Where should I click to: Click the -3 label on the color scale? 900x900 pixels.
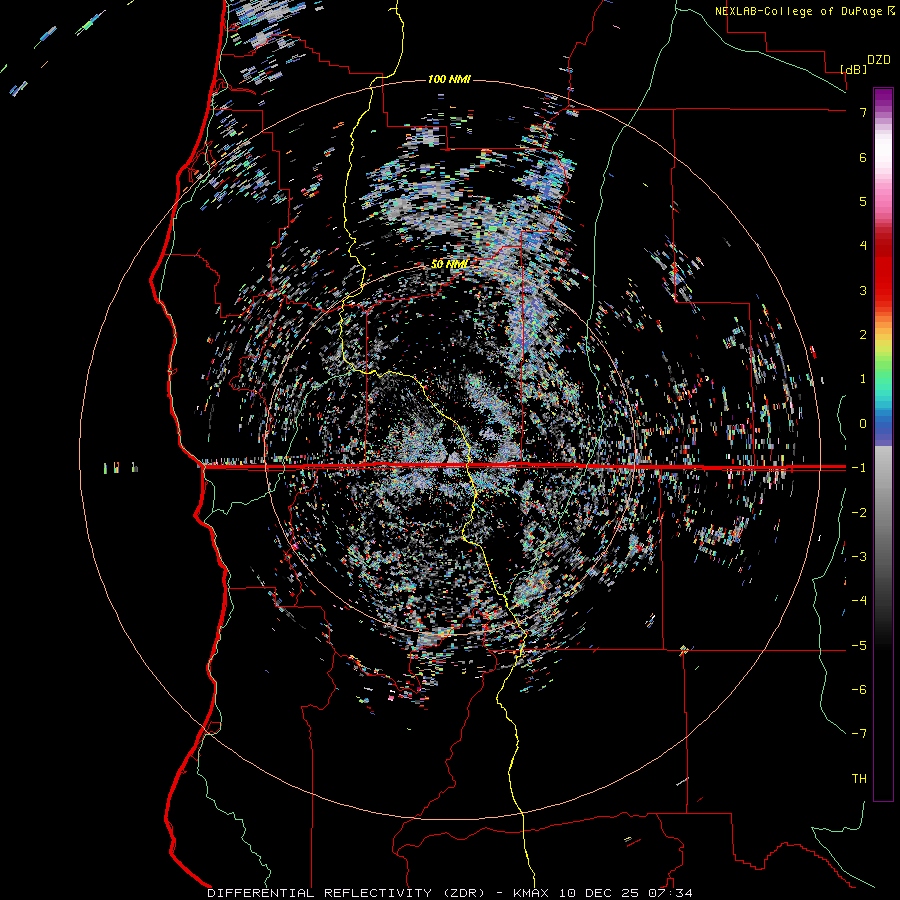(859, 557)
